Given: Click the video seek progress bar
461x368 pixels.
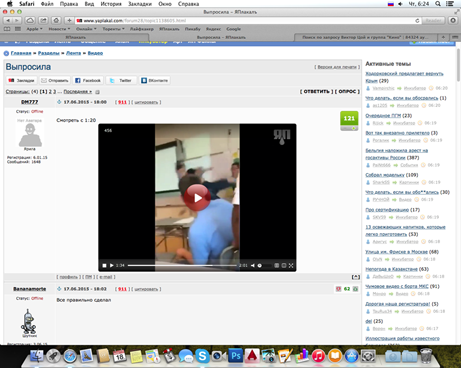Looking at the screenshot, I should pyautogui.click(x=182, y=265).
